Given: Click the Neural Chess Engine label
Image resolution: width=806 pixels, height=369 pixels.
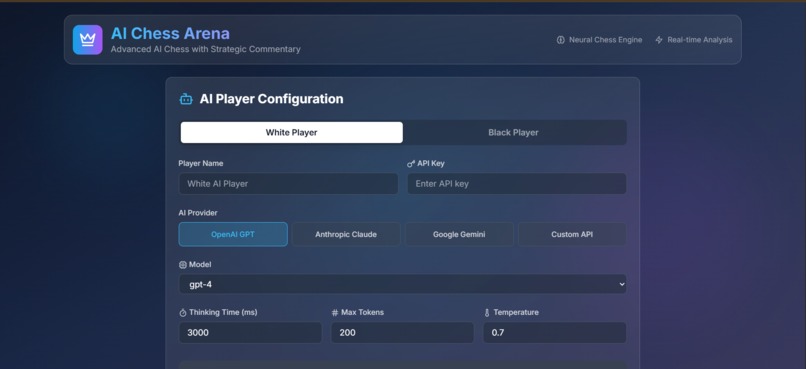Looking at the screenshot, I should click(x=606, y=40).
